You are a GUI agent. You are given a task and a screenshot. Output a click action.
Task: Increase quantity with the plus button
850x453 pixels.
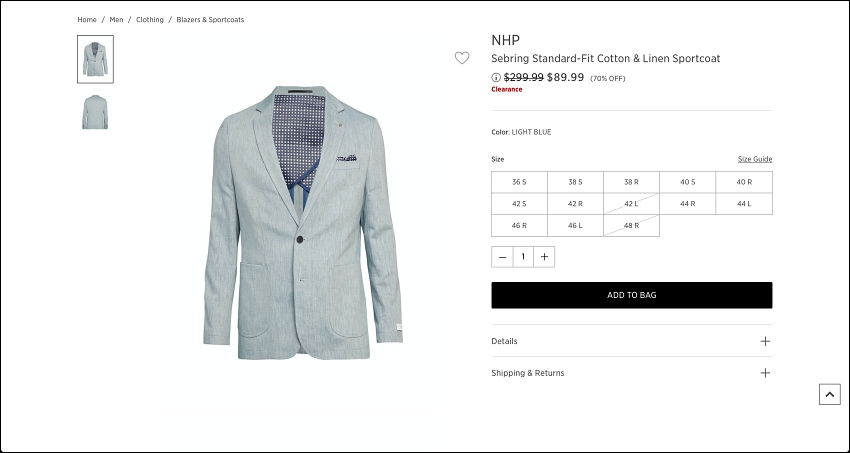[544, 257]
